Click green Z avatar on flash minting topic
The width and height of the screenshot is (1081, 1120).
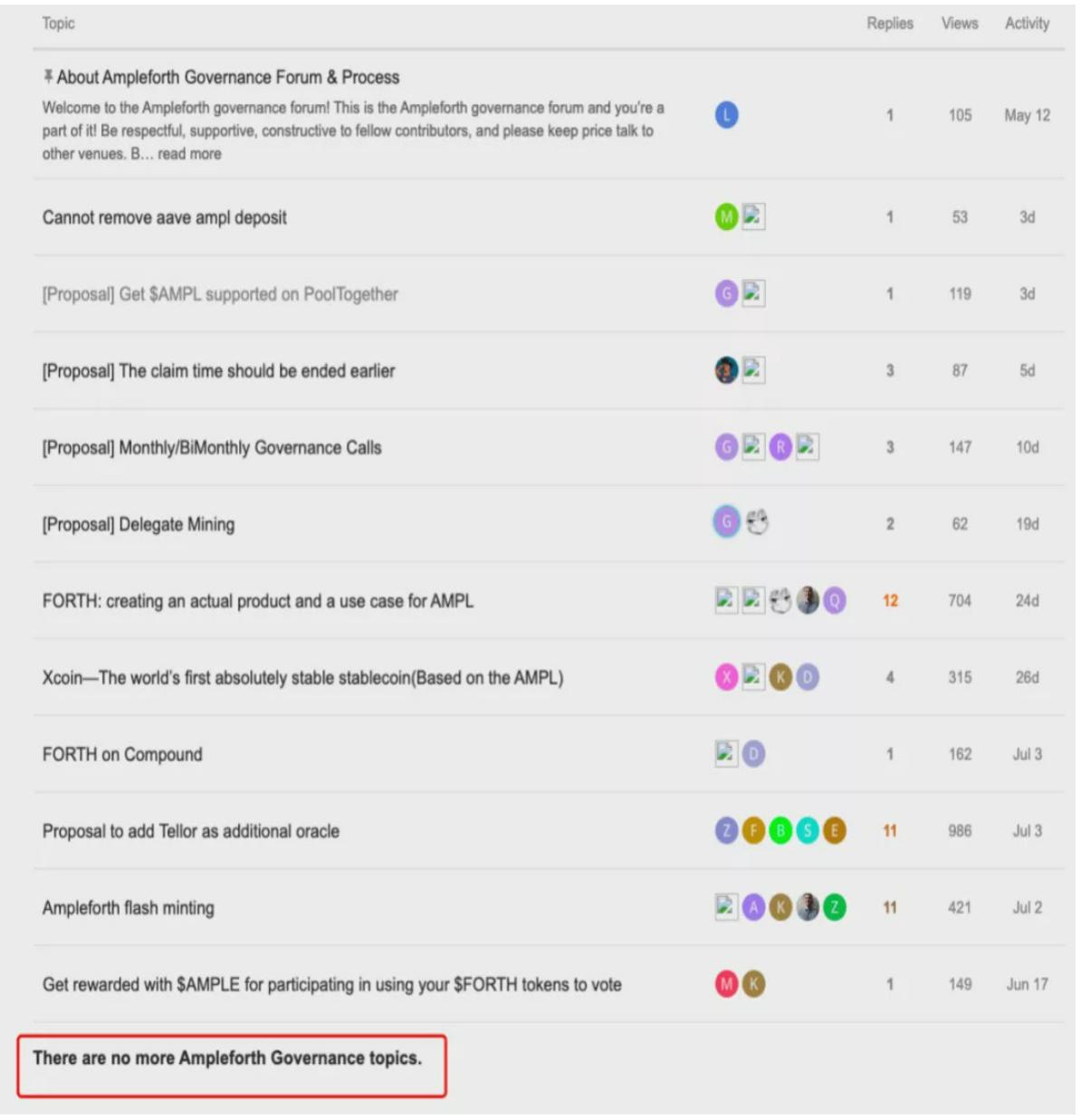coord(835,907)
